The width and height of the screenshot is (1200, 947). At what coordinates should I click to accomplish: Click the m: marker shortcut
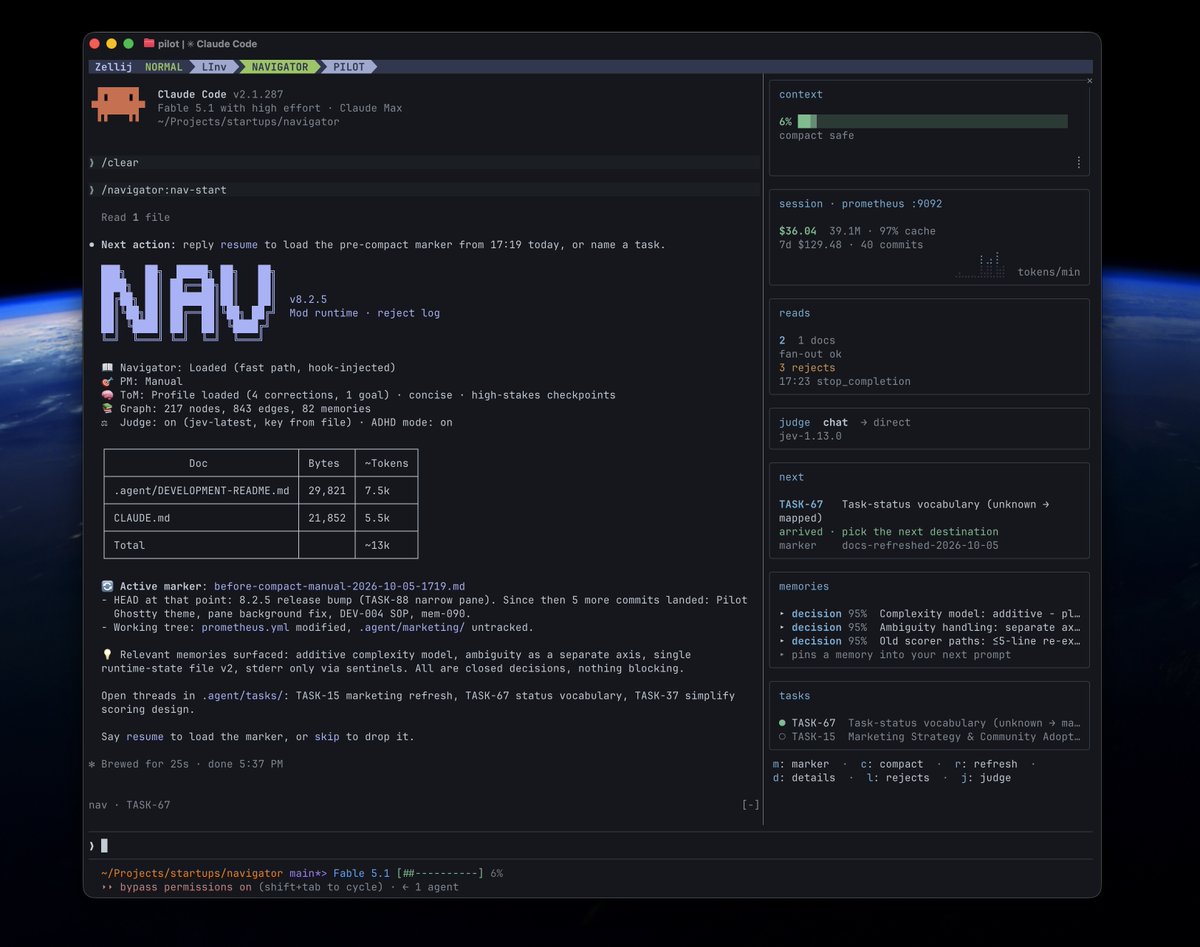[801, 764]
